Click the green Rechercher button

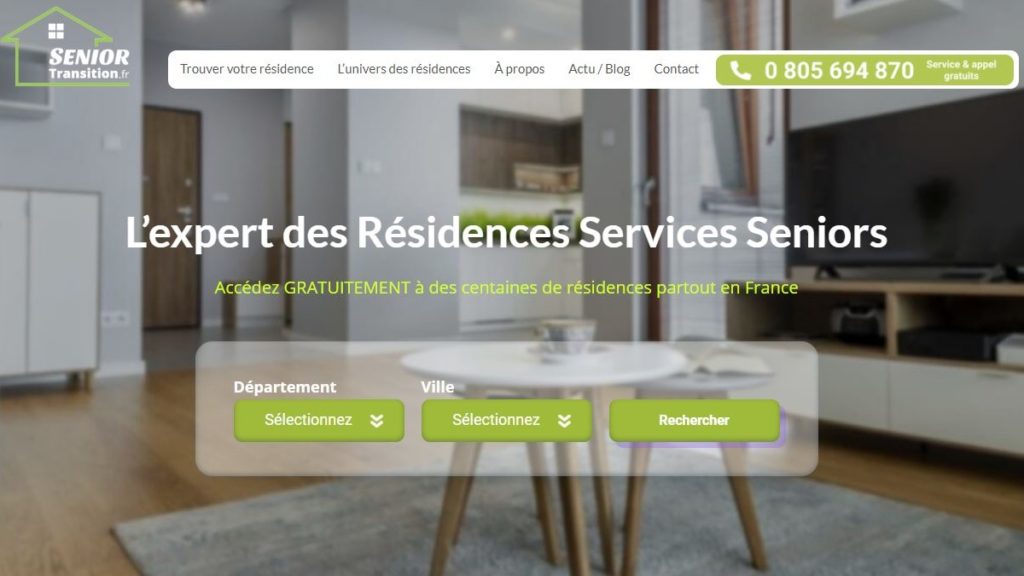pos(694,420)
